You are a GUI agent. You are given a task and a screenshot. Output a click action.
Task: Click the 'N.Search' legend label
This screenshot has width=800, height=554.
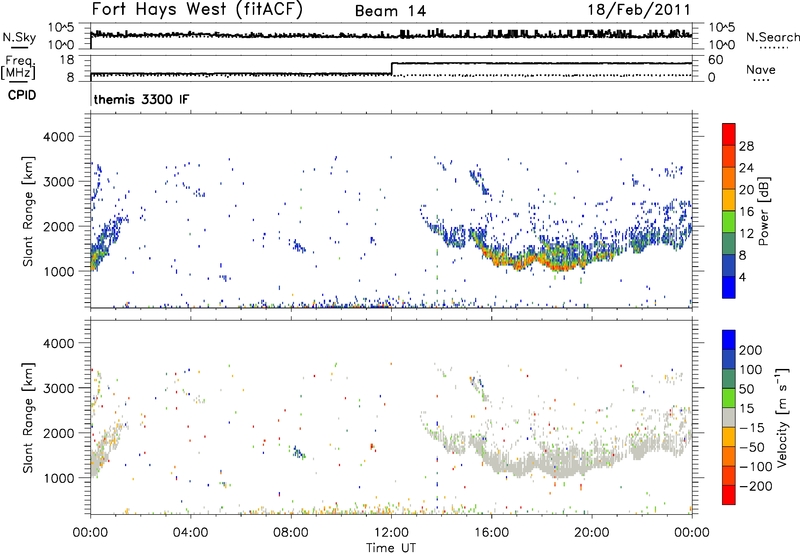coord(772,37)
